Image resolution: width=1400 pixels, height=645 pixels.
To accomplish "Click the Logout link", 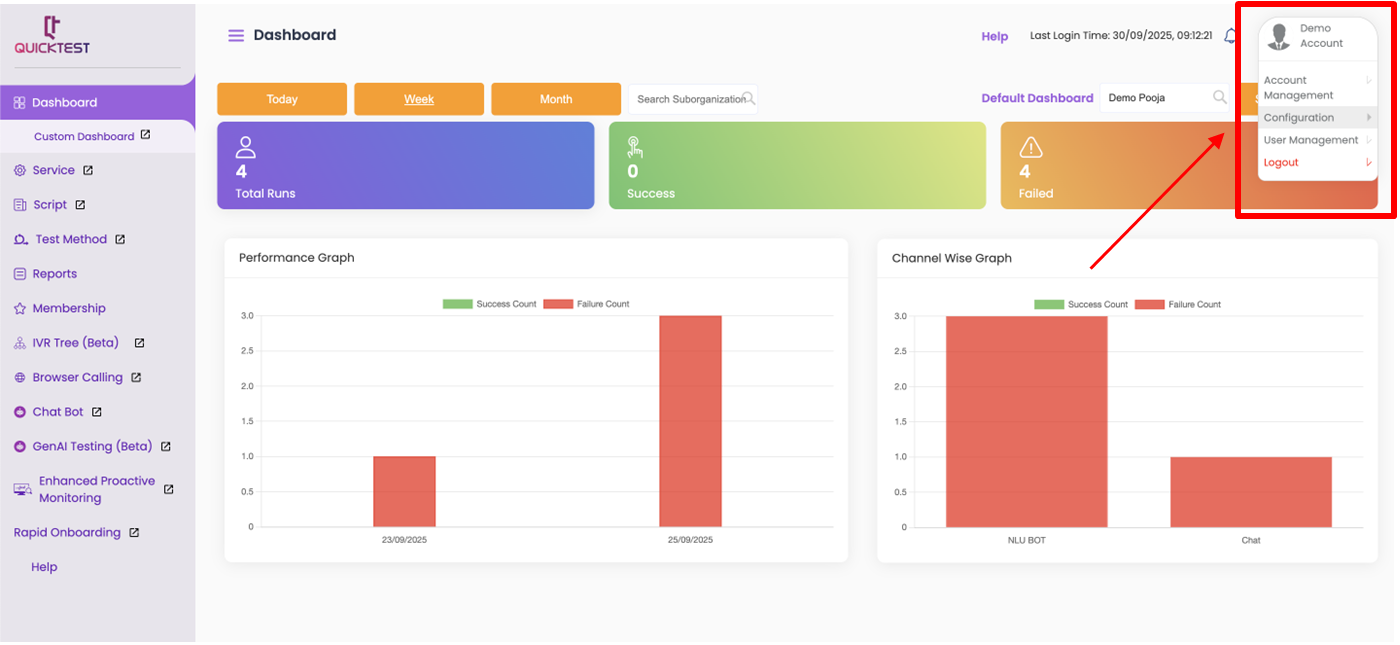I will coord(1281,163).
